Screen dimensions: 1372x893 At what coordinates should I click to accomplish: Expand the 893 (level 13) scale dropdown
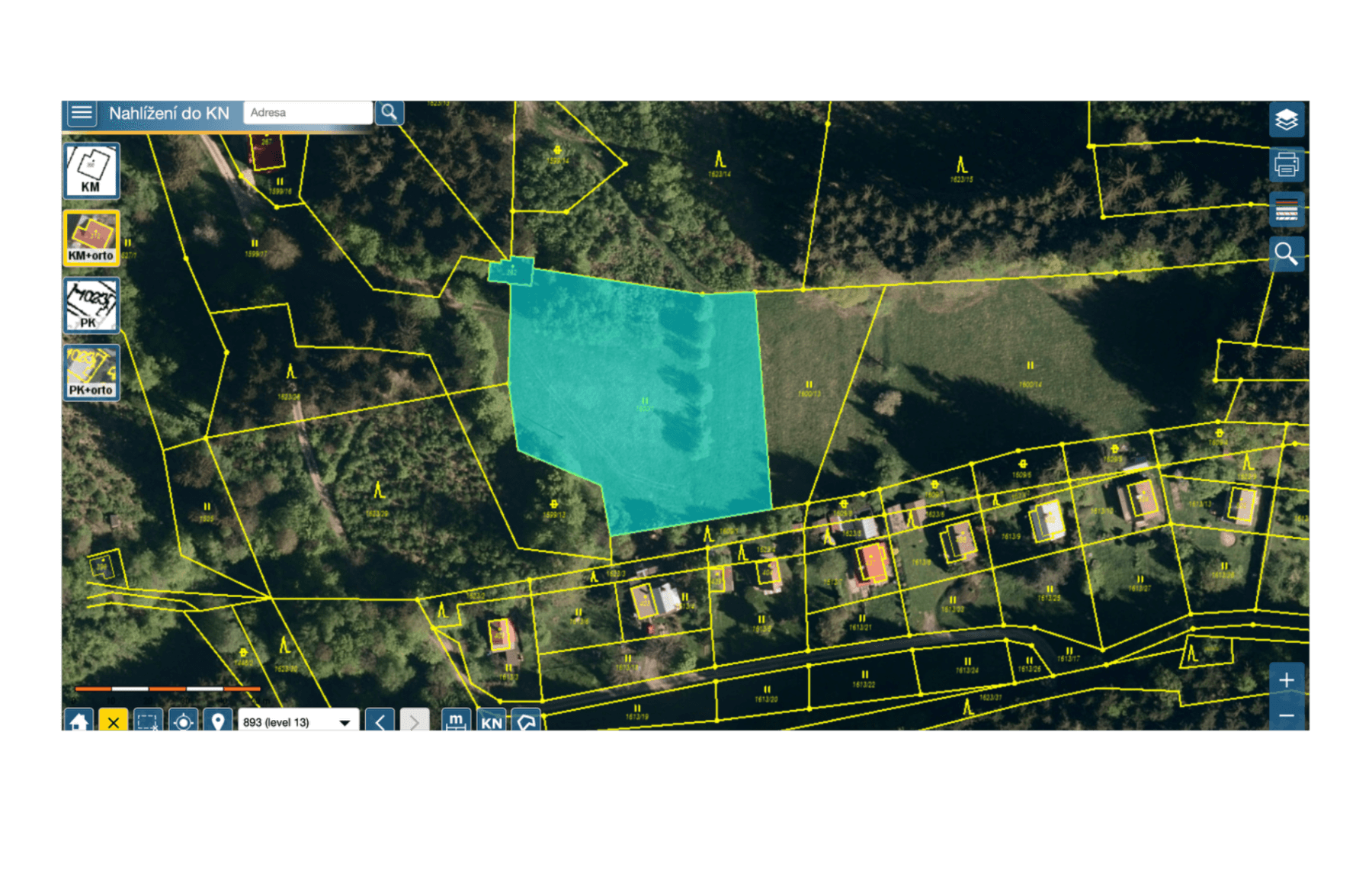(345, 722)
